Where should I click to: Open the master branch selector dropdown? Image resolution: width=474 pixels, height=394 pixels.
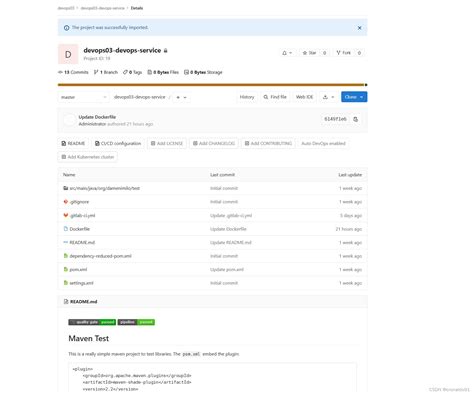pos(84,97)
